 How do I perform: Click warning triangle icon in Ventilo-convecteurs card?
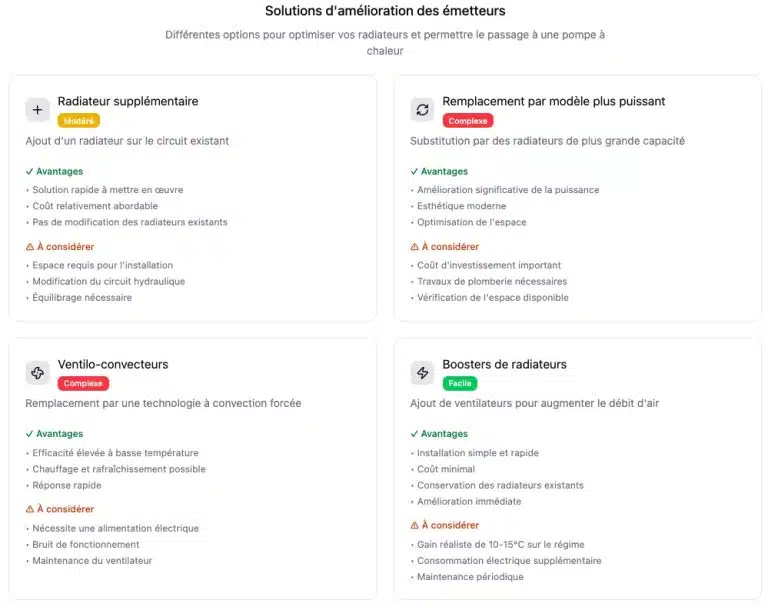[x=30, y=509]
